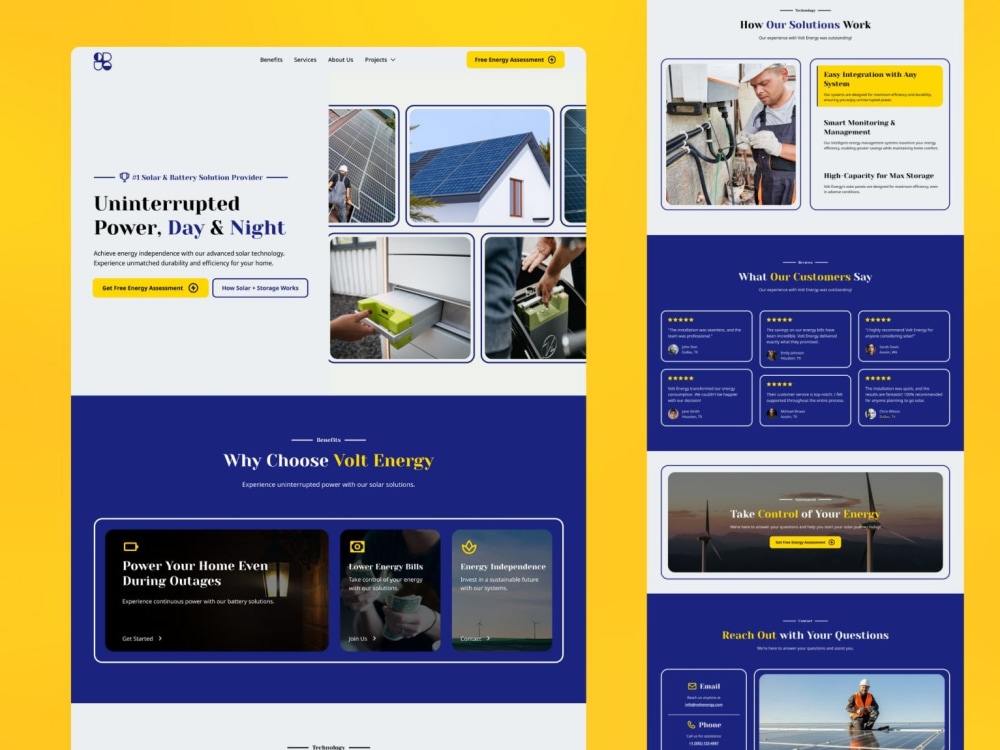Click "Their customer service is top-notch" review card
Viewport: 1000px width, 750px height.
coord(805,401)
